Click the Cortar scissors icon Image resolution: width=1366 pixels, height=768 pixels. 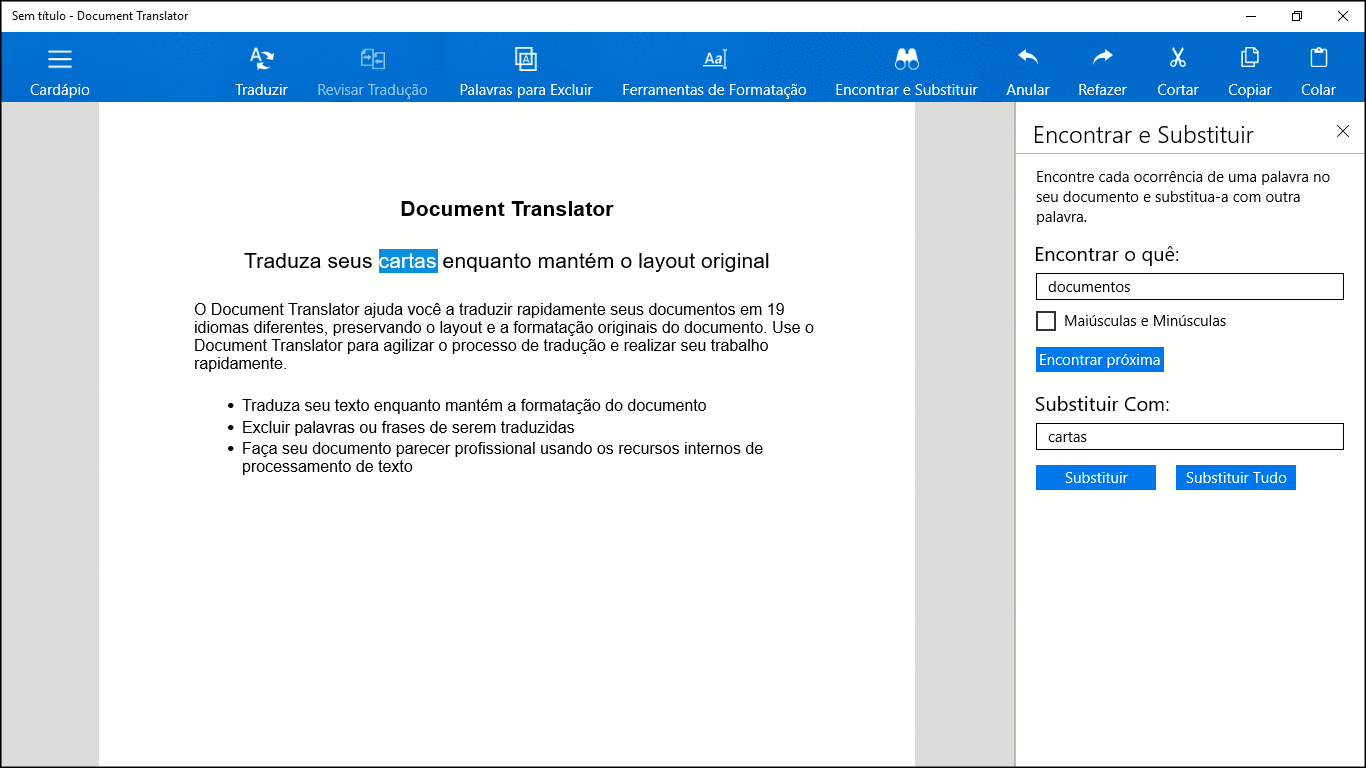coord(1177,58)
